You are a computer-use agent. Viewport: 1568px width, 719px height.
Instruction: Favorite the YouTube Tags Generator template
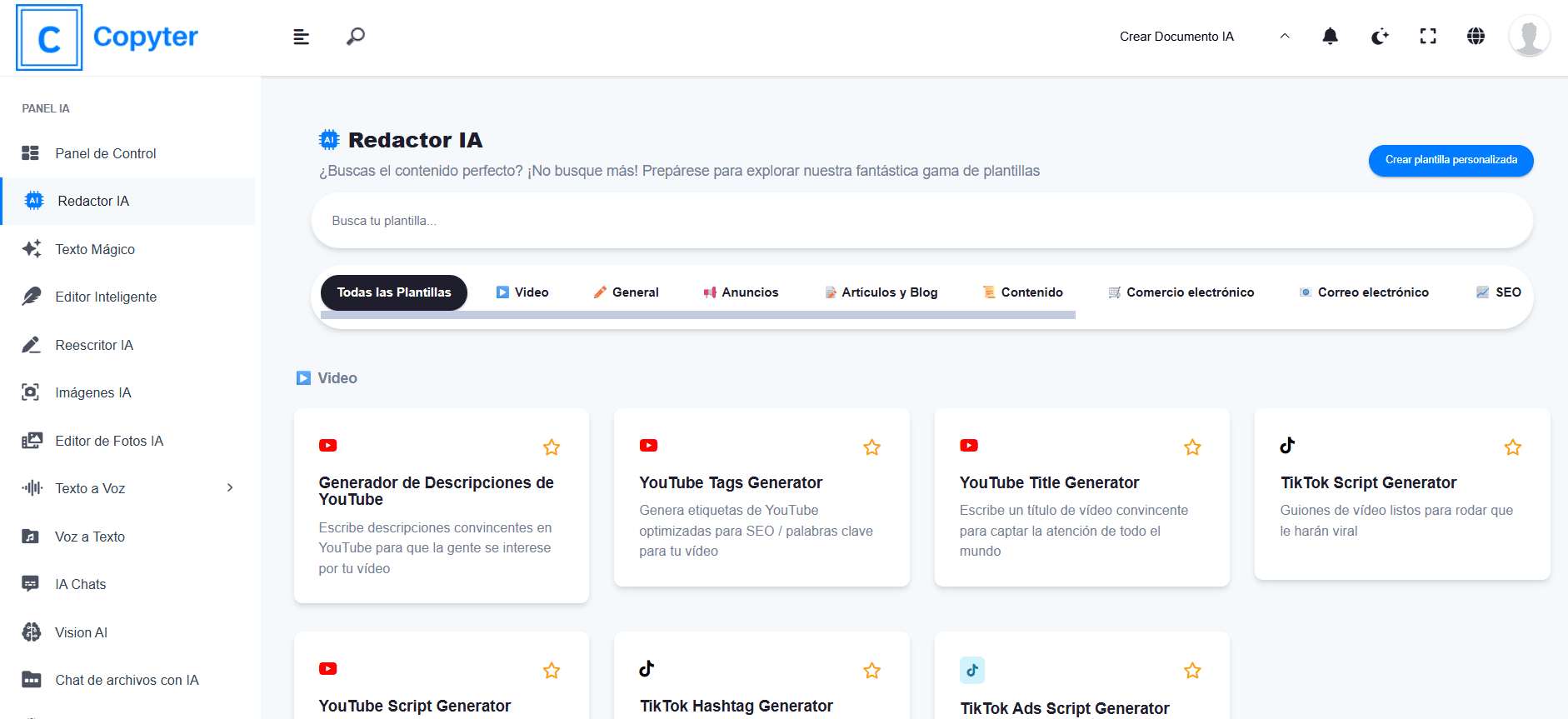pyautogui.click(x=871, y=447)
